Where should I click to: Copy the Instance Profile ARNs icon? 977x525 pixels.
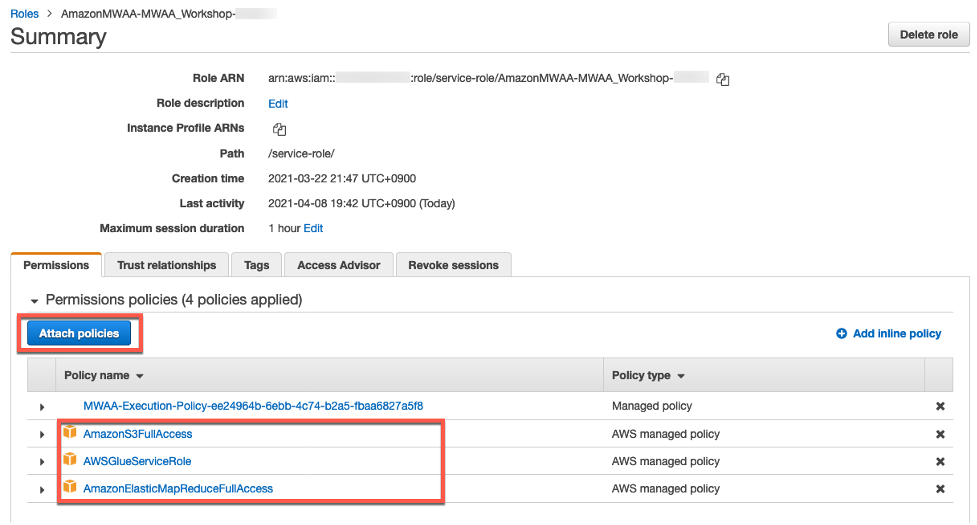point(280,129)
